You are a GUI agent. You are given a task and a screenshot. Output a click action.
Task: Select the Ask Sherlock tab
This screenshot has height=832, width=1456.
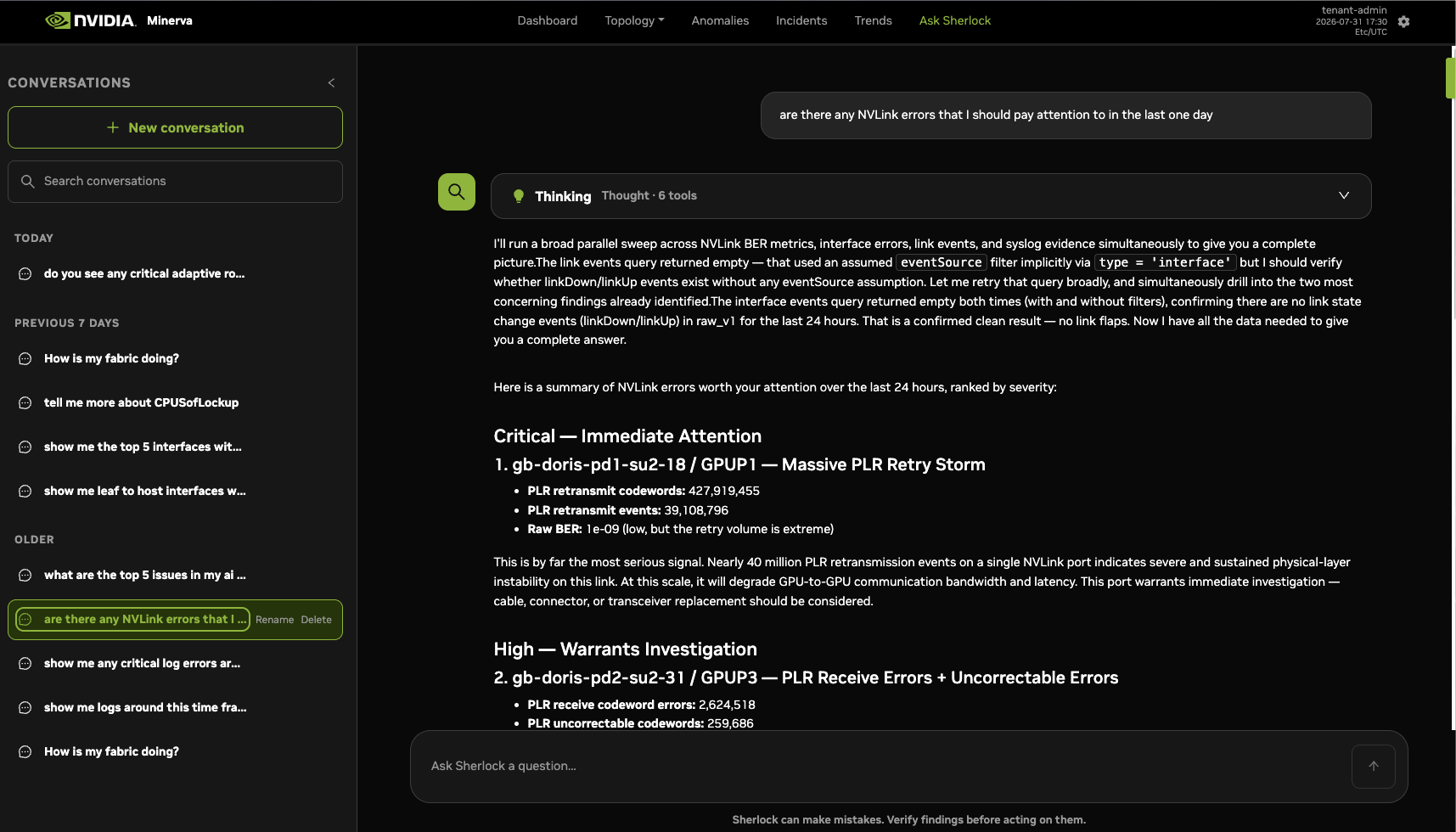point(955,20)
